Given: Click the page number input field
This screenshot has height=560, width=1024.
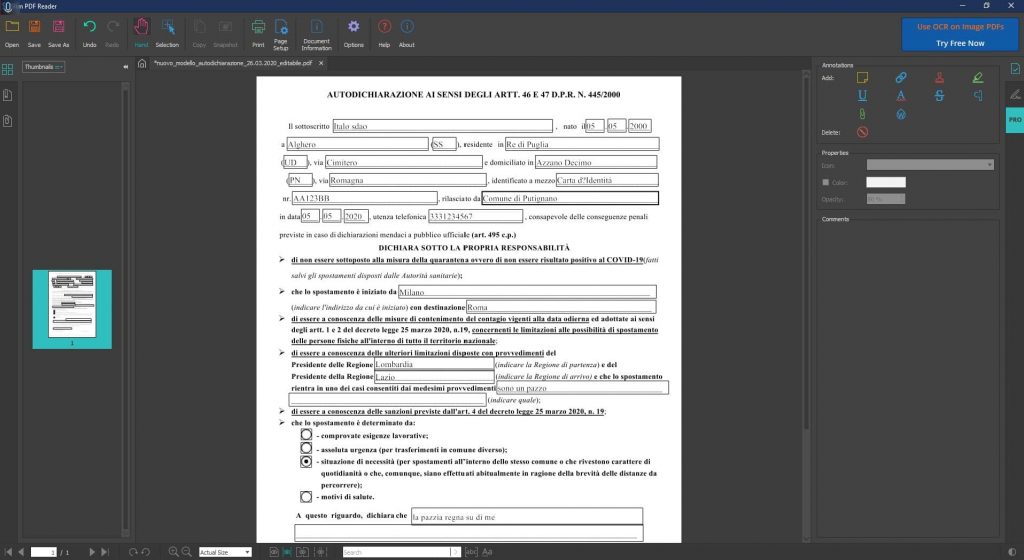Looking at the screenshot, I should point(44,552).
